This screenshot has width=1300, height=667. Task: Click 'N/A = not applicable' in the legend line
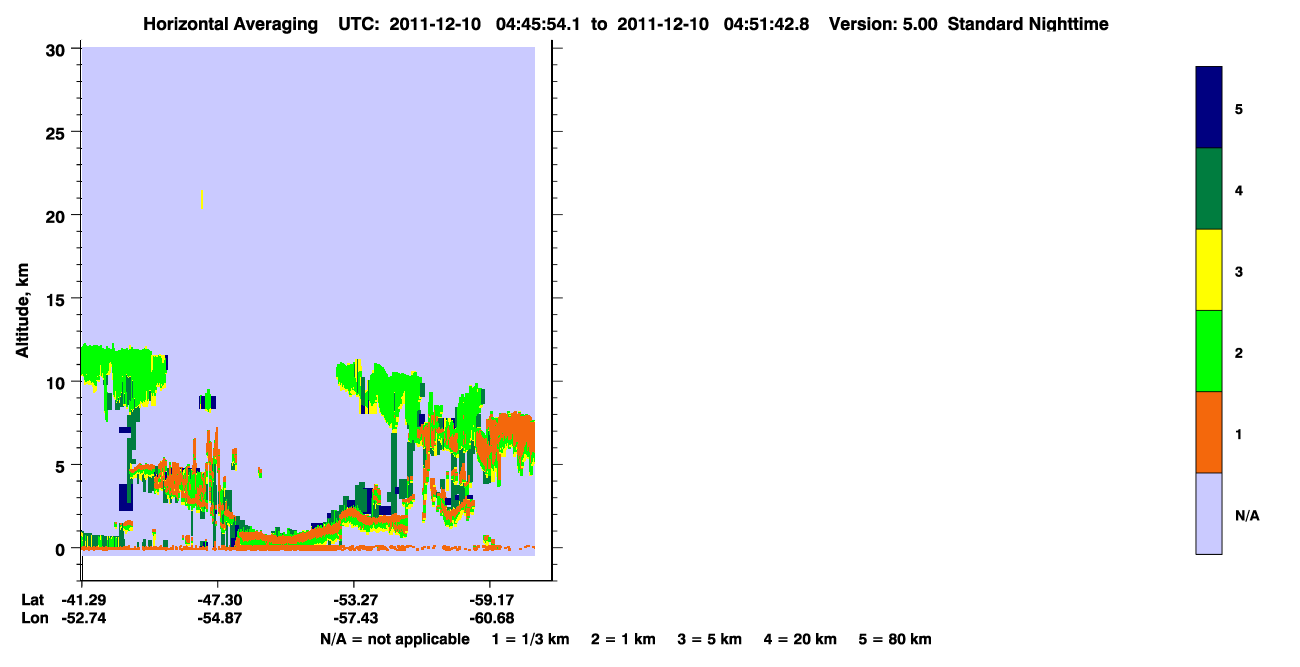394,639
